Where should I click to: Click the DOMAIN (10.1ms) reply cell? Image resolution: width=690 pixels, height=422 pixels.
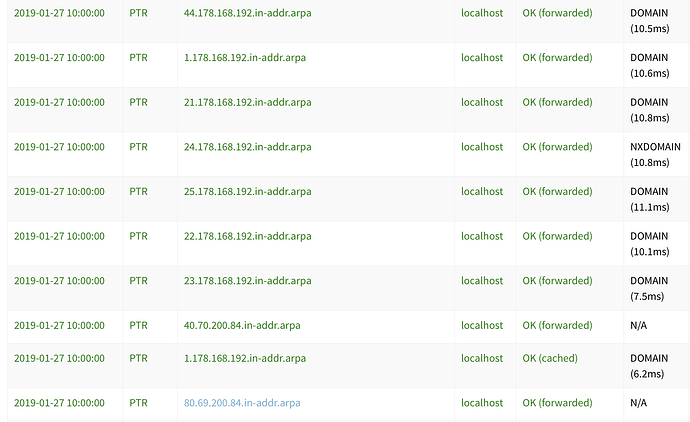[x=647, y=243]
